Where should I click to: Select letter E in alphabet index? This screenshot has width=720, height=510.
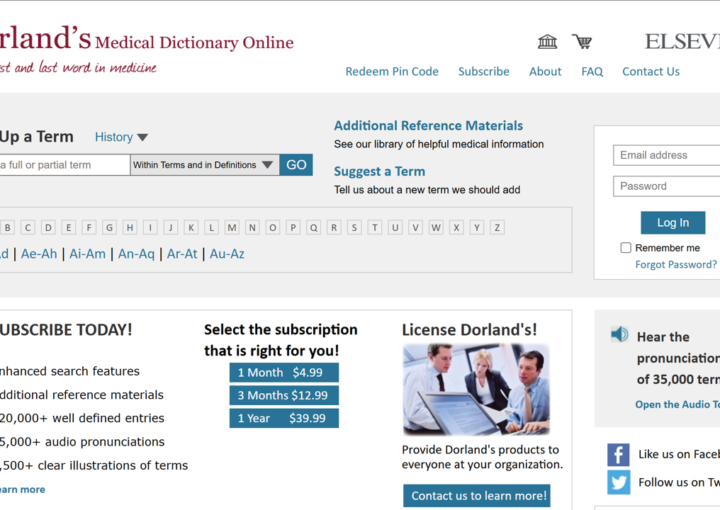(x=68, y=227)
